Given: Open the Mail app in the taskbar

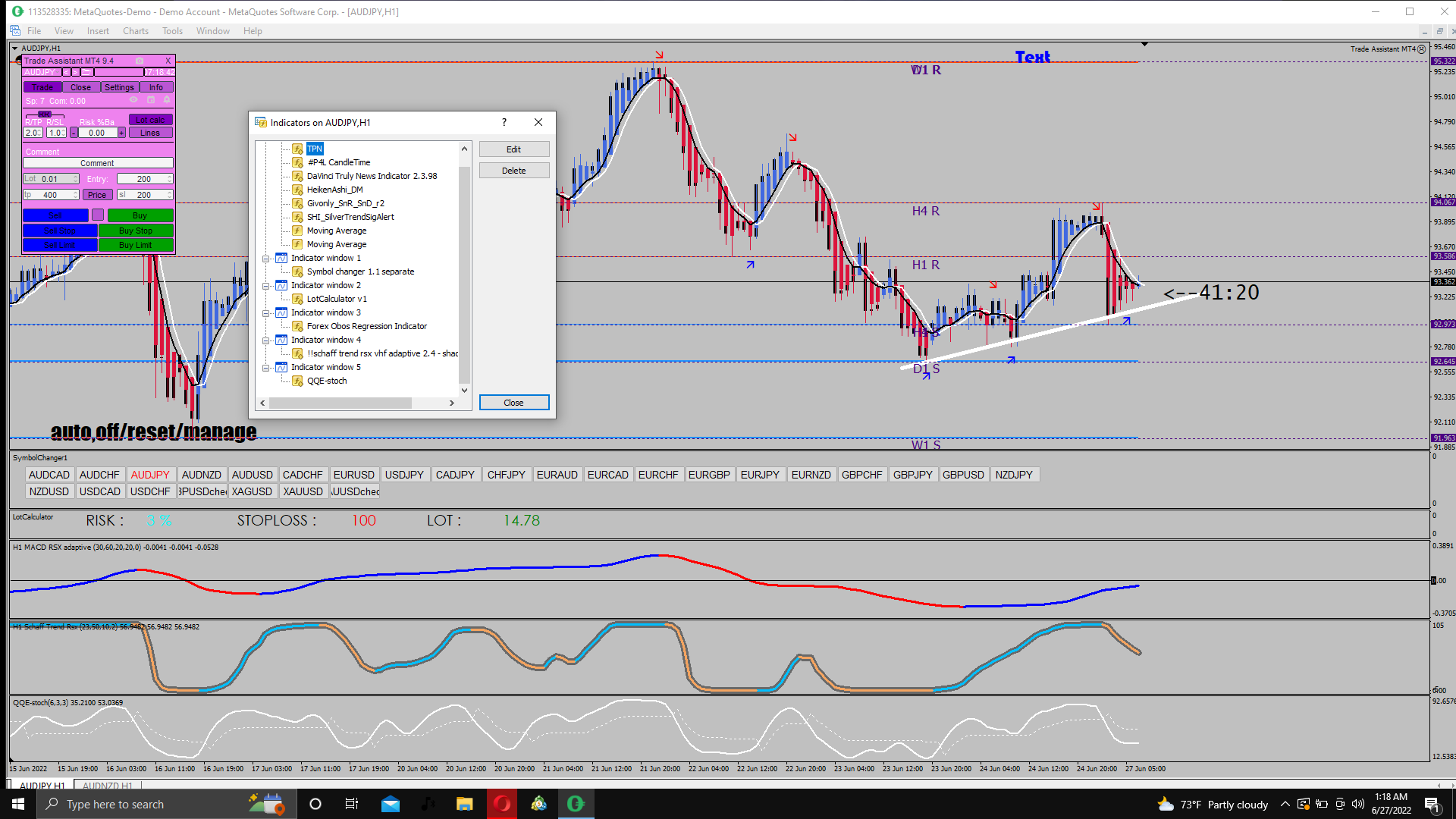Looking at the screenshot, I should tap(391, 804).
